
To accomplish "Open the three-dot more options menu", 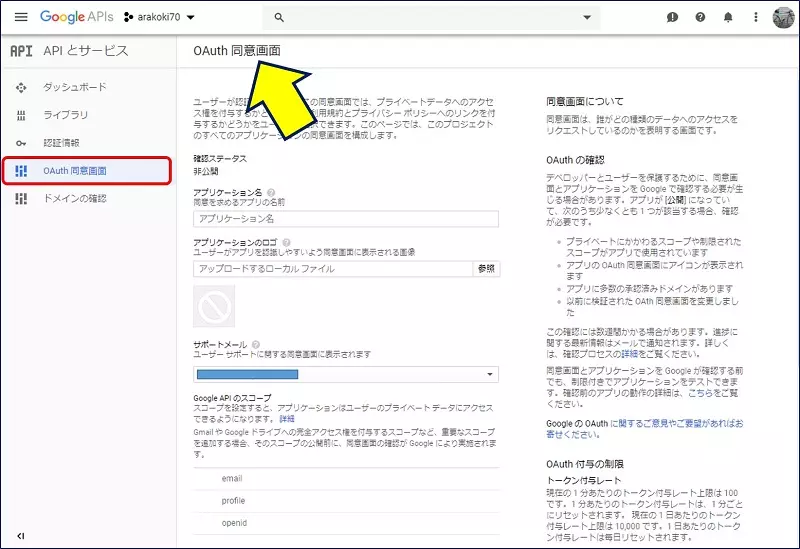I will [756, 17].
